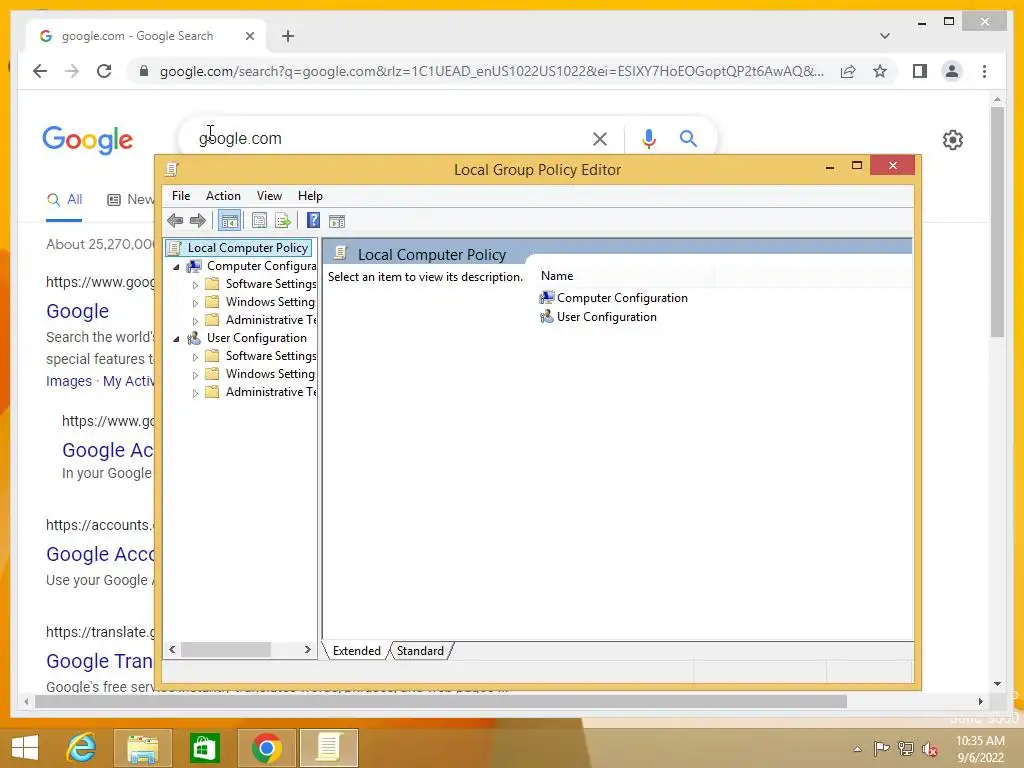Viewport: 1024px width, 768px height.
Task: Open the Action menu
Action: pyautogui.click(x=223, y=196)
